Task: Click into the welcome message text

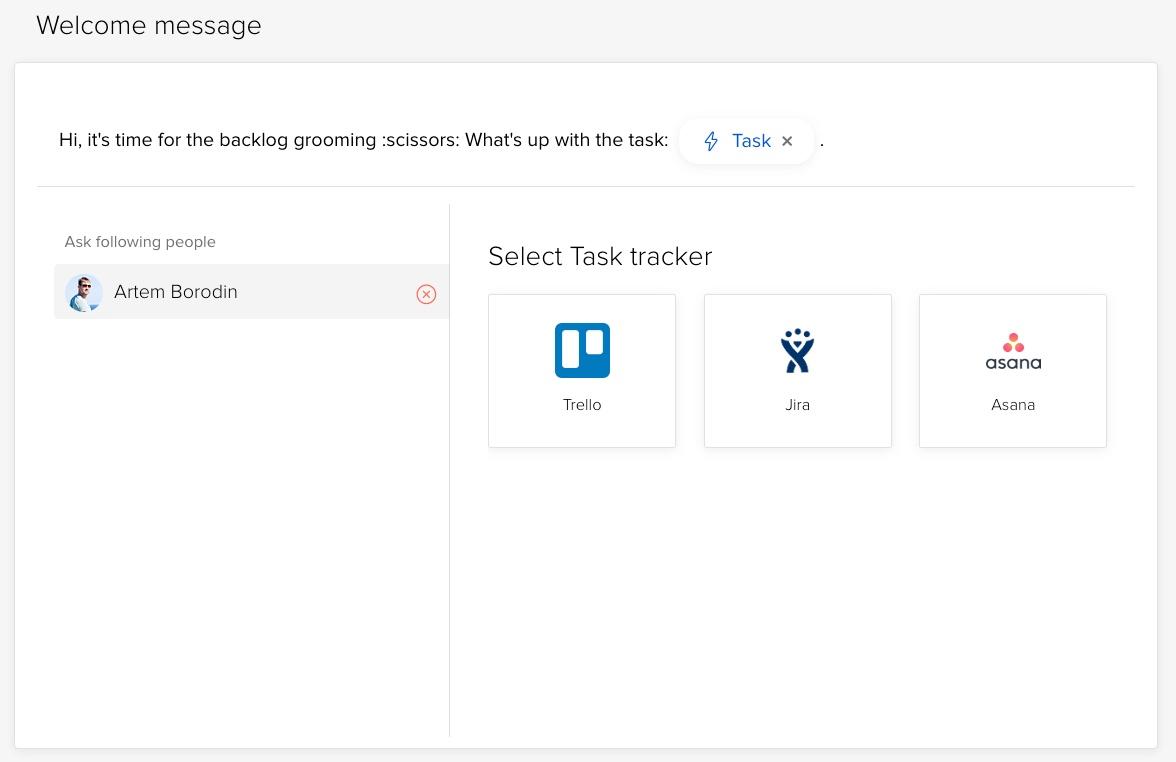Action: pyautogui.click(x=364, y=140)
